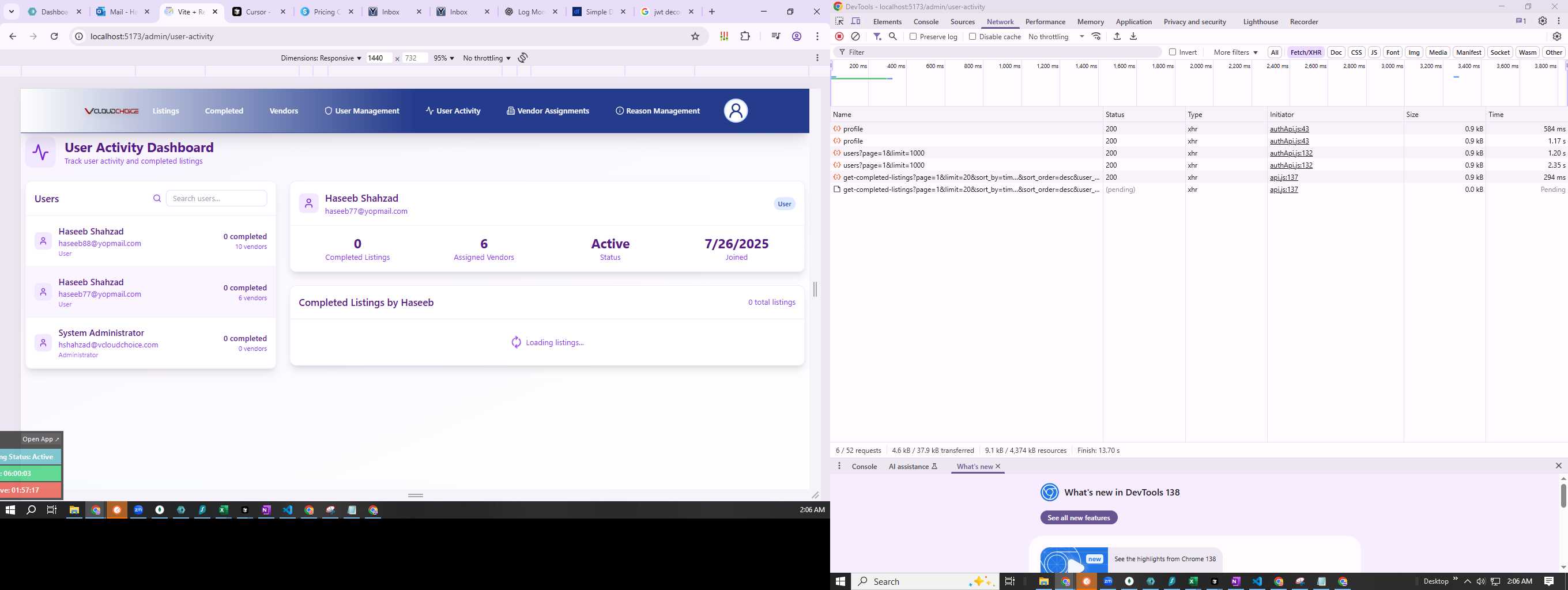Click the export HAR download icon
The height and width of the screenshot is (590, 1568).
(1133, 36)
